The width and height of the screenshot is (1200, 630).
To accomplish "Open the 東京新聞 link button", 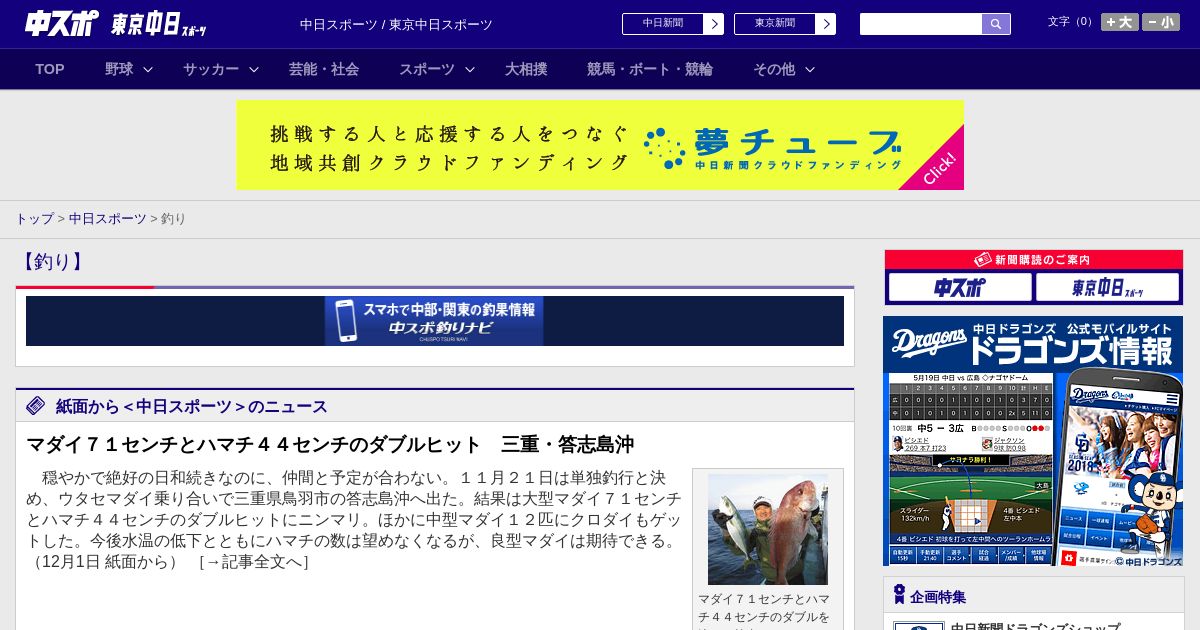I will pos(775,24).
